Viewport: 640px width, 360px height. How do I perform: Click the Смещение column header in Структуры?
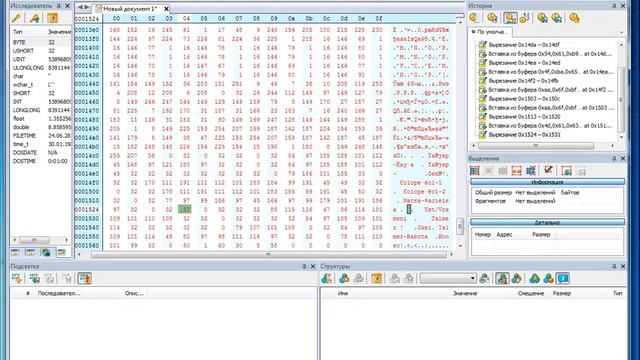(531, 293)
